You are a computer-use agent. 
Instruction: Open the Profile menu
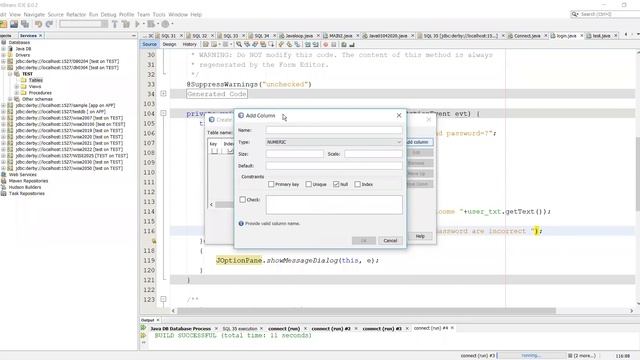point(127,14)
